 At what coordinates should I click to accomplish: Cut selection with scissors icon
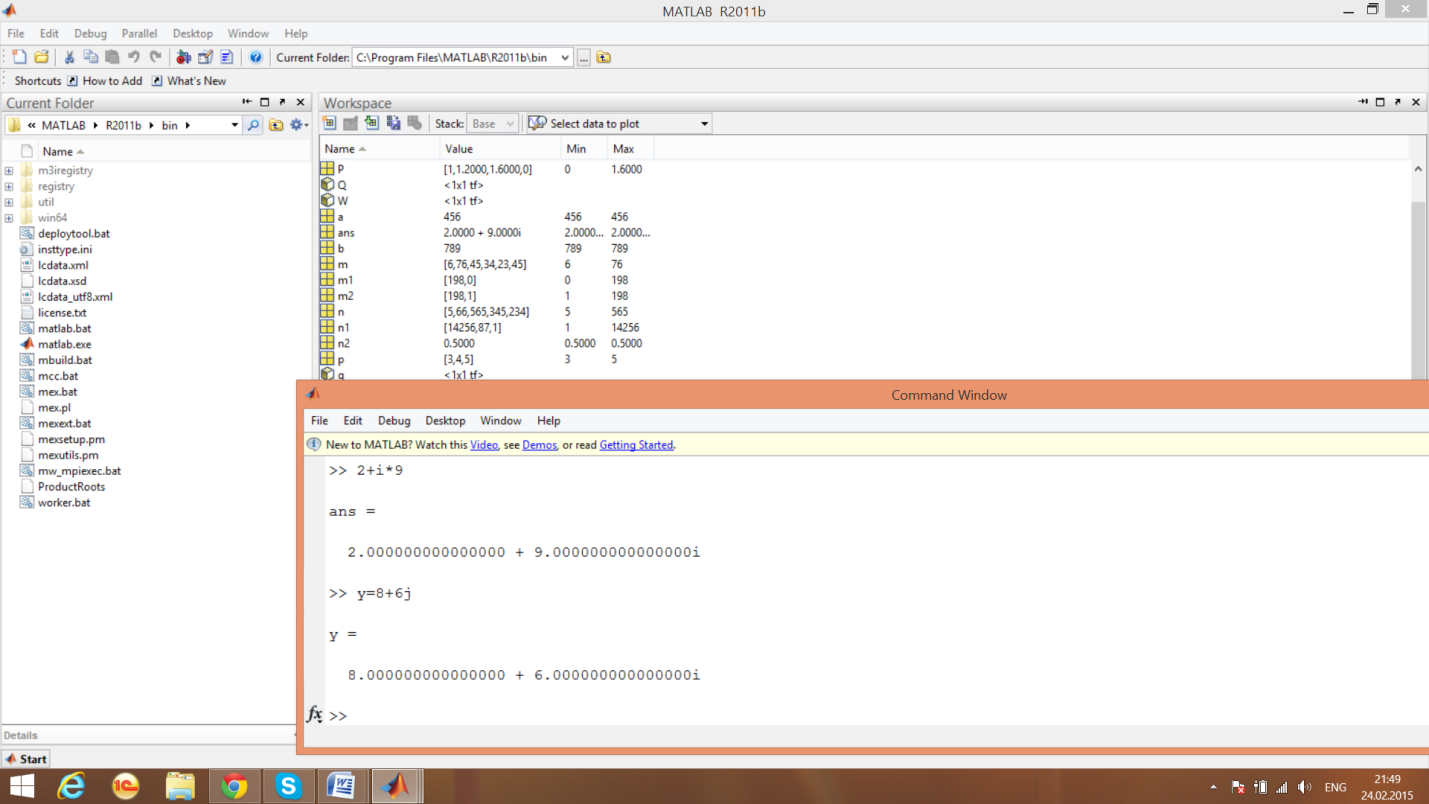(x=69, y=57)
